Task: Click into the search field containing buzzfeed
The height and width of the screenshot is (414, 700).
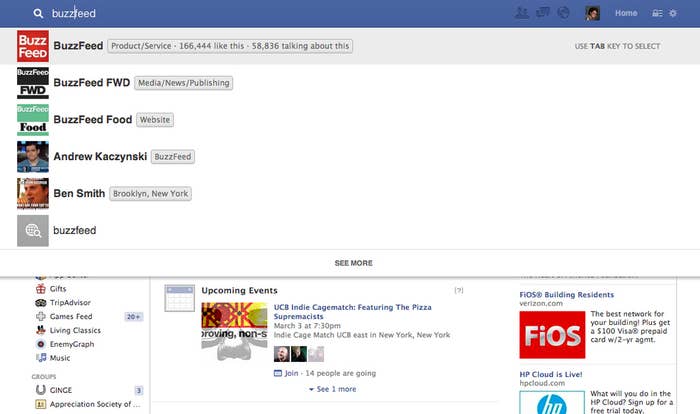Action: pyautogui.click(x=268, y=13)
